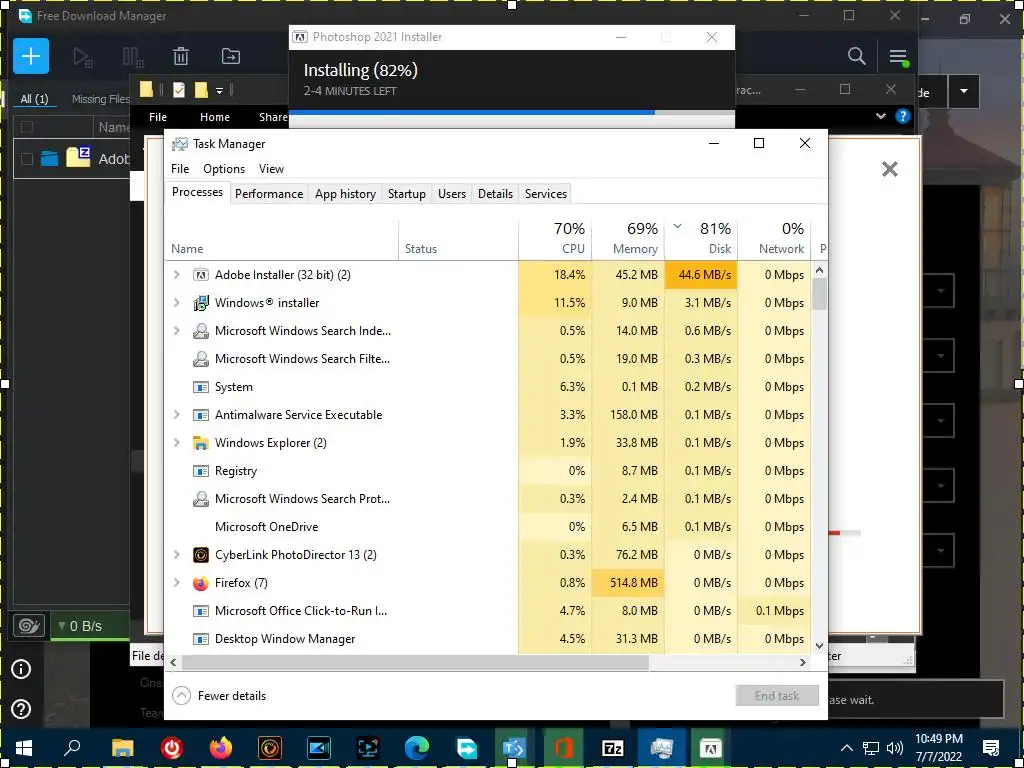Click the search magnifier in Free Download Manager
Screen dimensions: 1024x768
point(856,56)
